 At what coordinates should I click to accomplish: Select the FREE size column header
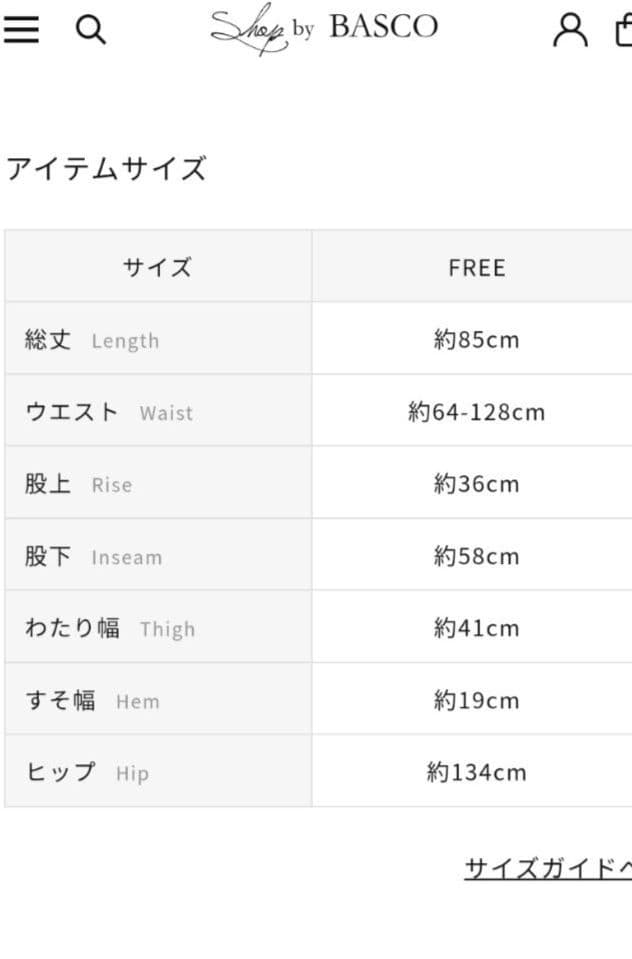click(476, 266)
